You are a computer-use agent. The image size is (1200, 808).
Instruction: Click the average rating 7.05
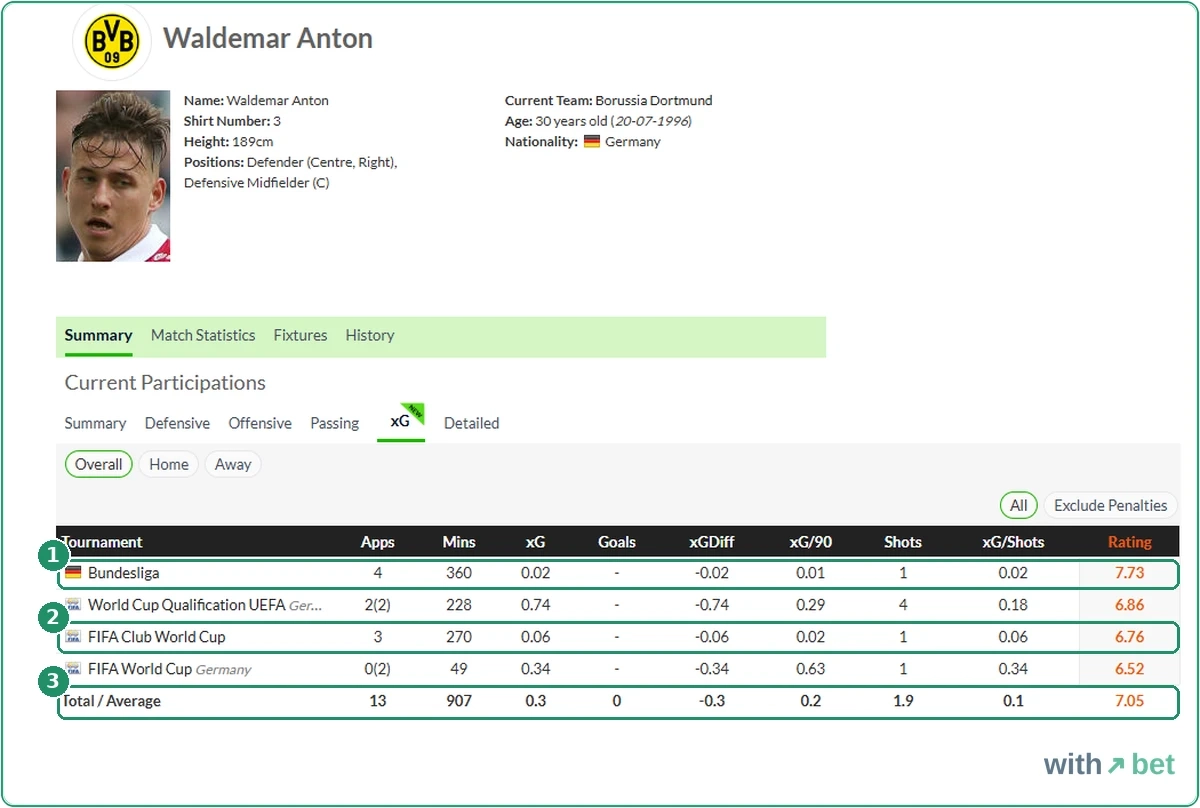pyautogui.click(x=1129, y=701)
